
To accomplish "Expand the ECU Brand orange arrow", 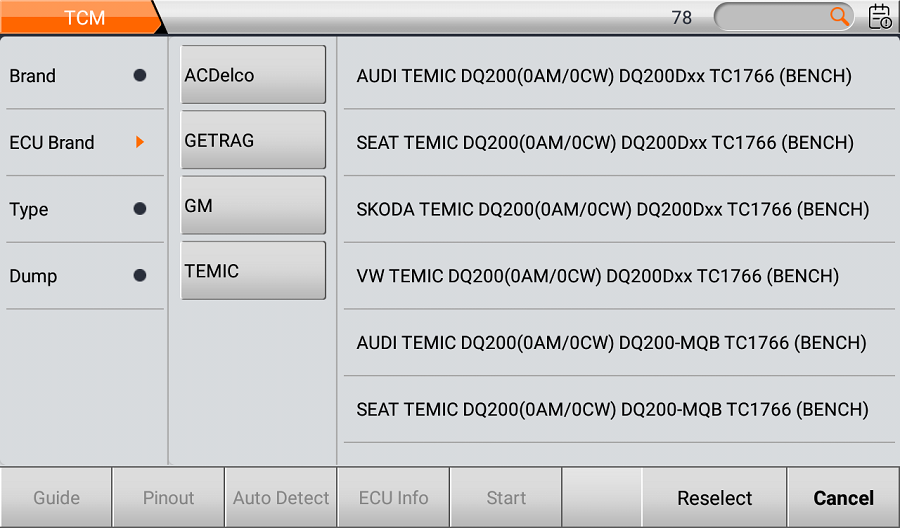I will (x=140, y=142).
